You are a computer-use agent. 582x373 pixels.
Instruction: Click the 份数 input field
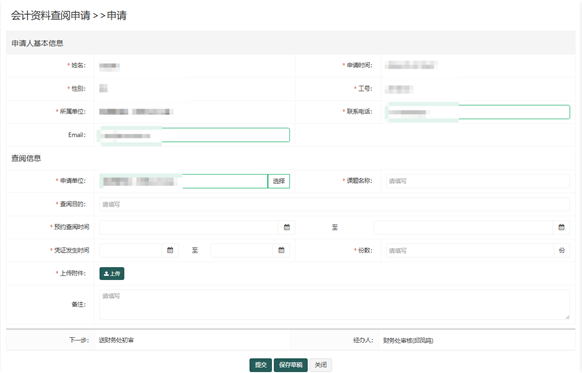click(x=470, y=251)
